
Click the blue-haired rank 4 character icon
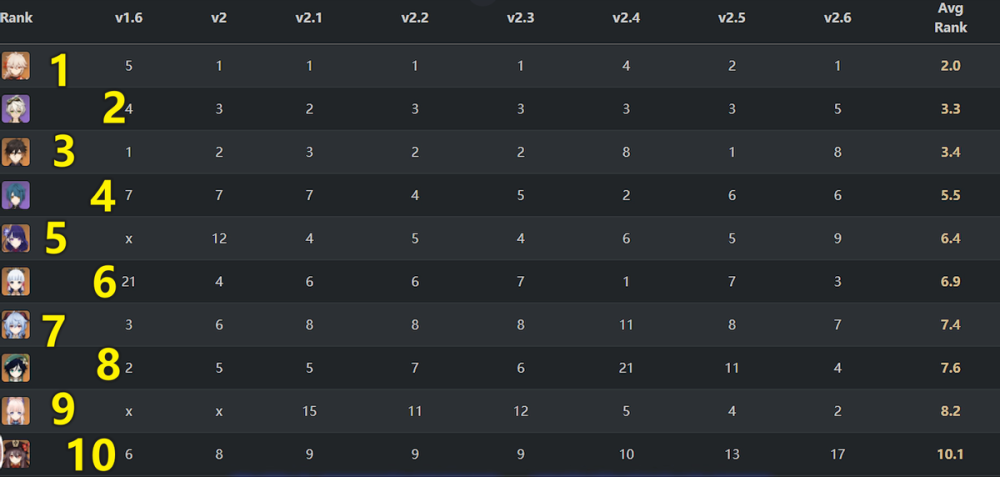pyautogui.click(x=15, y=195)
